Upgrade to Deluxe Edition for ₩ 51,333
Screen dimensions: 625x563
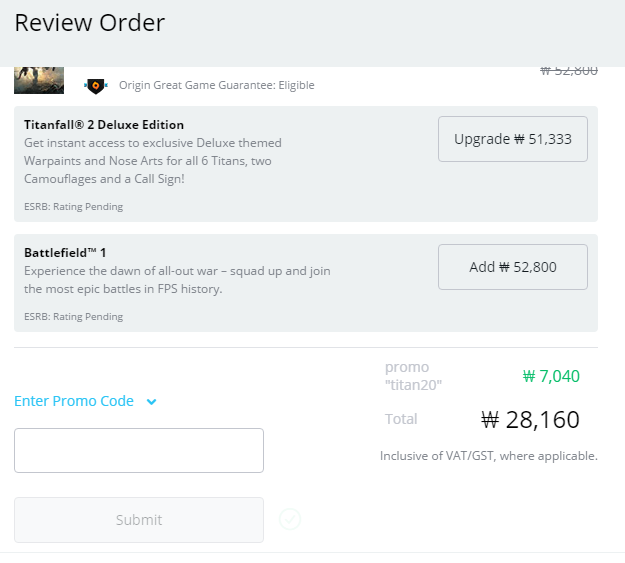(513, 139)
